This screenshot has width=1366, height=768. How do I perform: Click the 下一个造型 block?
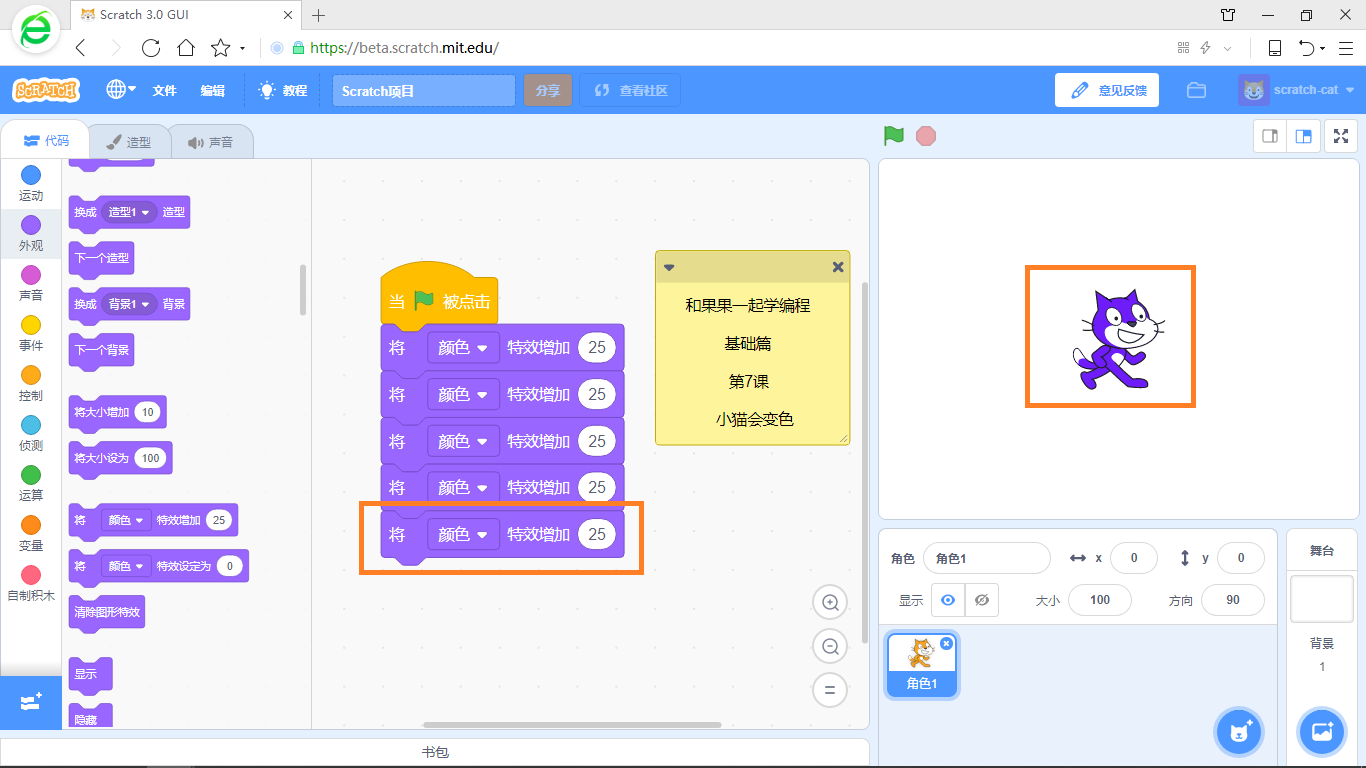(x=101, y=258)
